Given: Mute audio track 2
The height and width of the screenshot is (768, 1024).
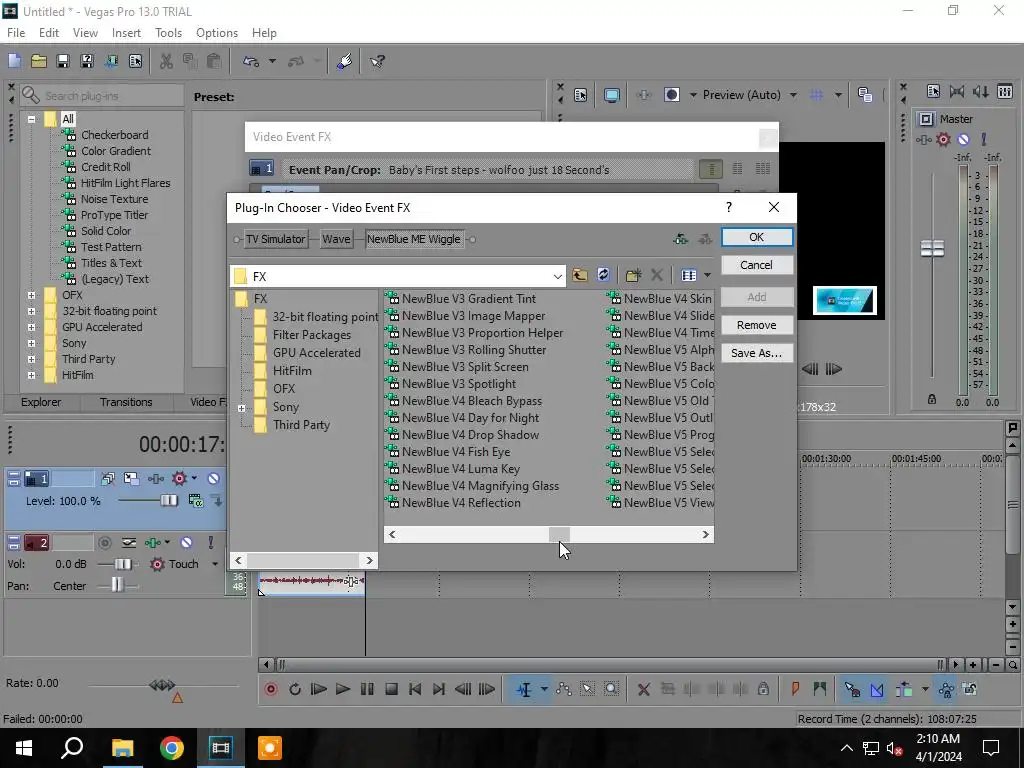Looking at the screenshot, I should point(186,543).
